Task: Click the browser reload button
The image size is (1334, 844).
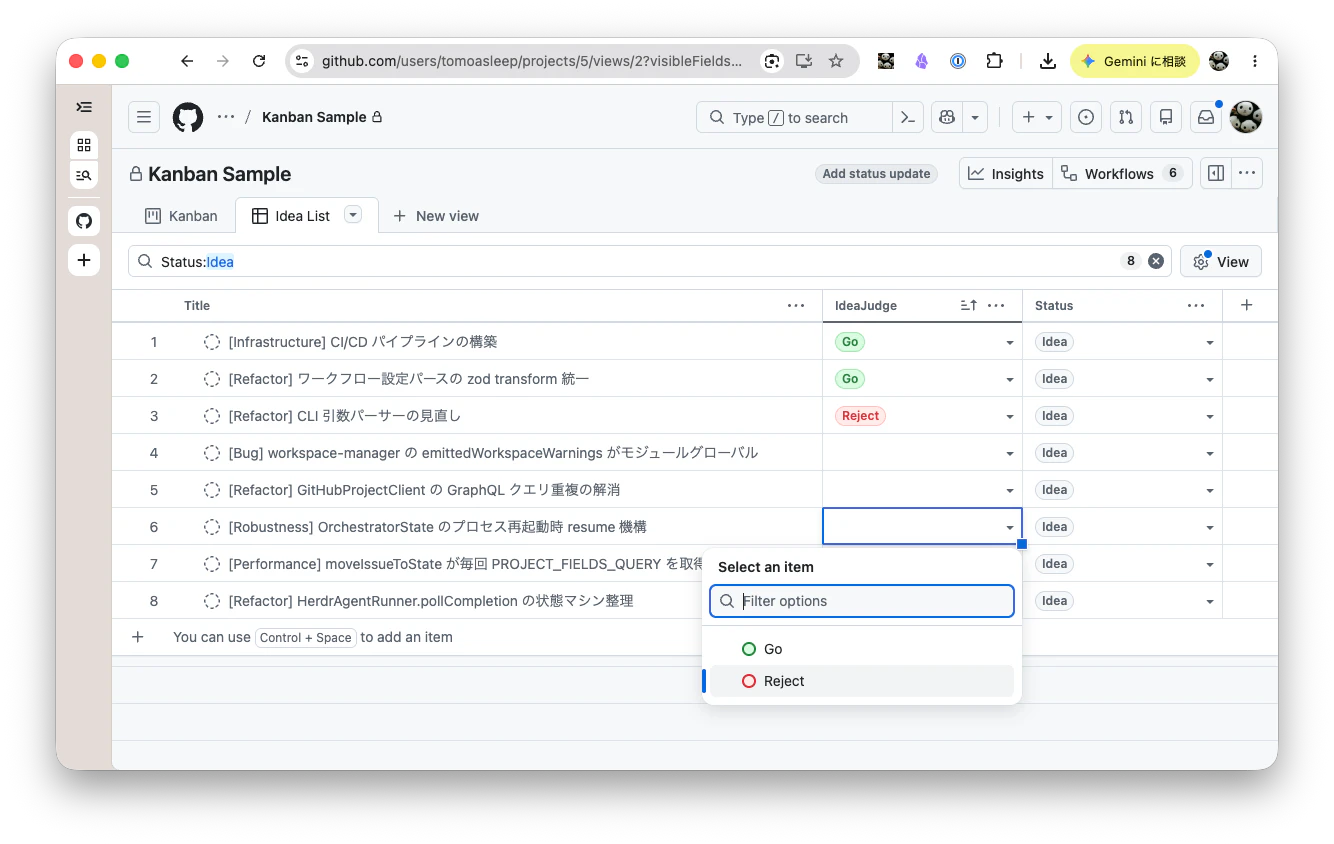Action: pyautogui.click(x=259, y=61)
